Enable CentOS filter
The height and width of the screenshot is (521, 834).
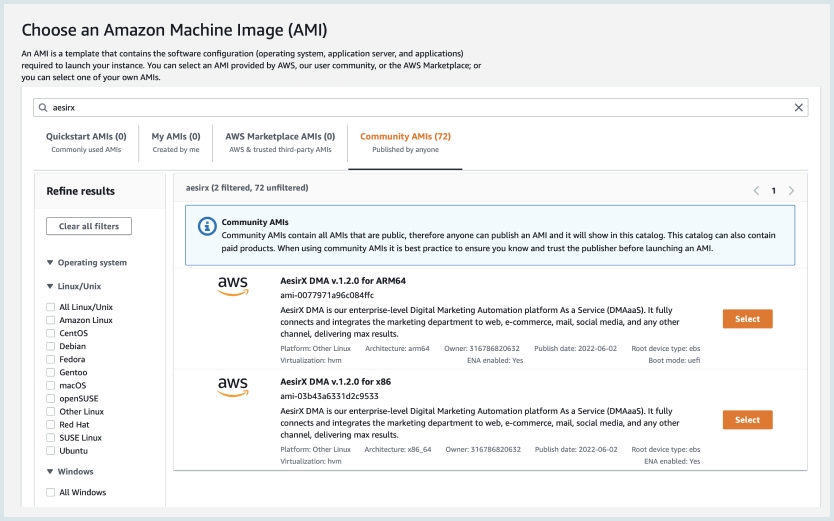tap(51, 333)
